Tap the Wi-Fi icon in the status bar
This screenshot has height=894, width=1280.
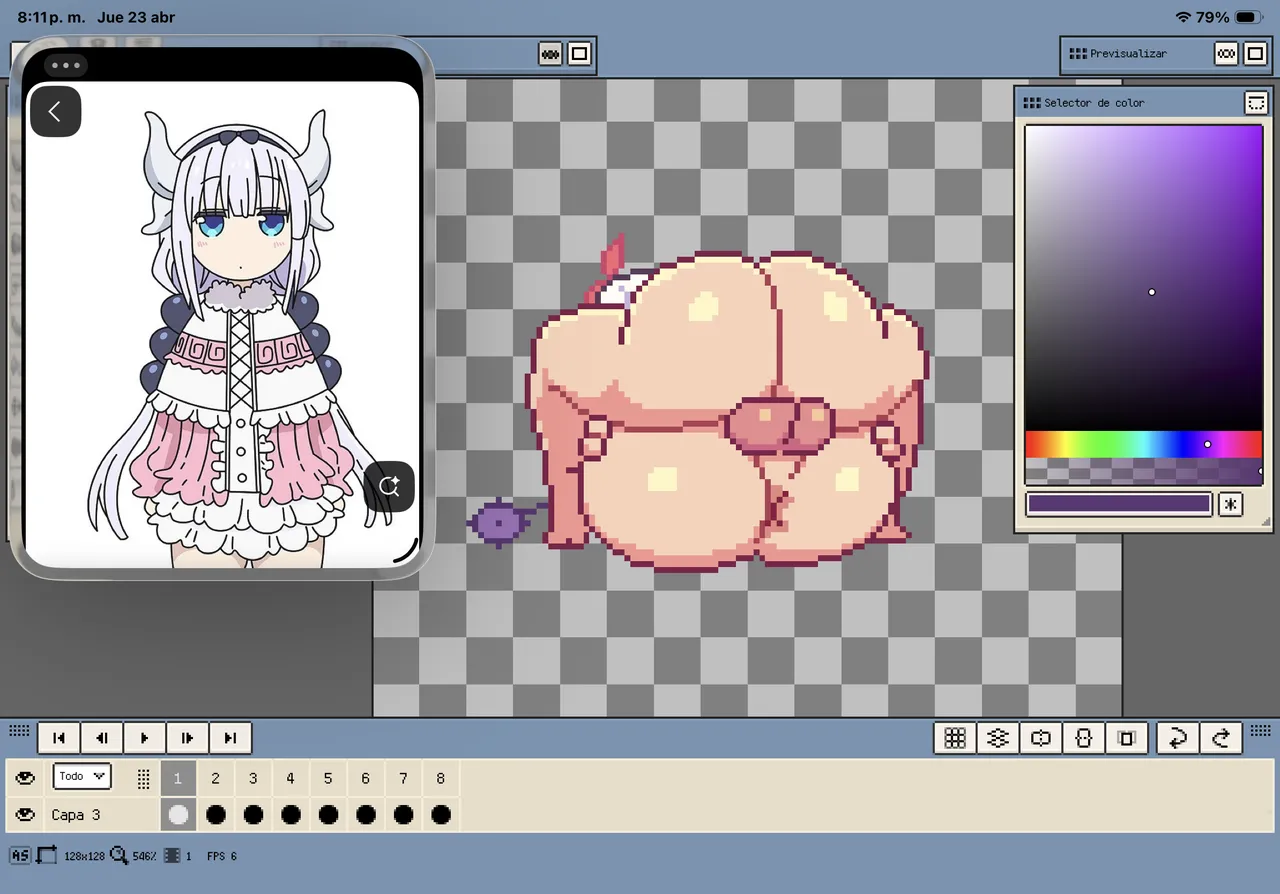coord(1184,17)
